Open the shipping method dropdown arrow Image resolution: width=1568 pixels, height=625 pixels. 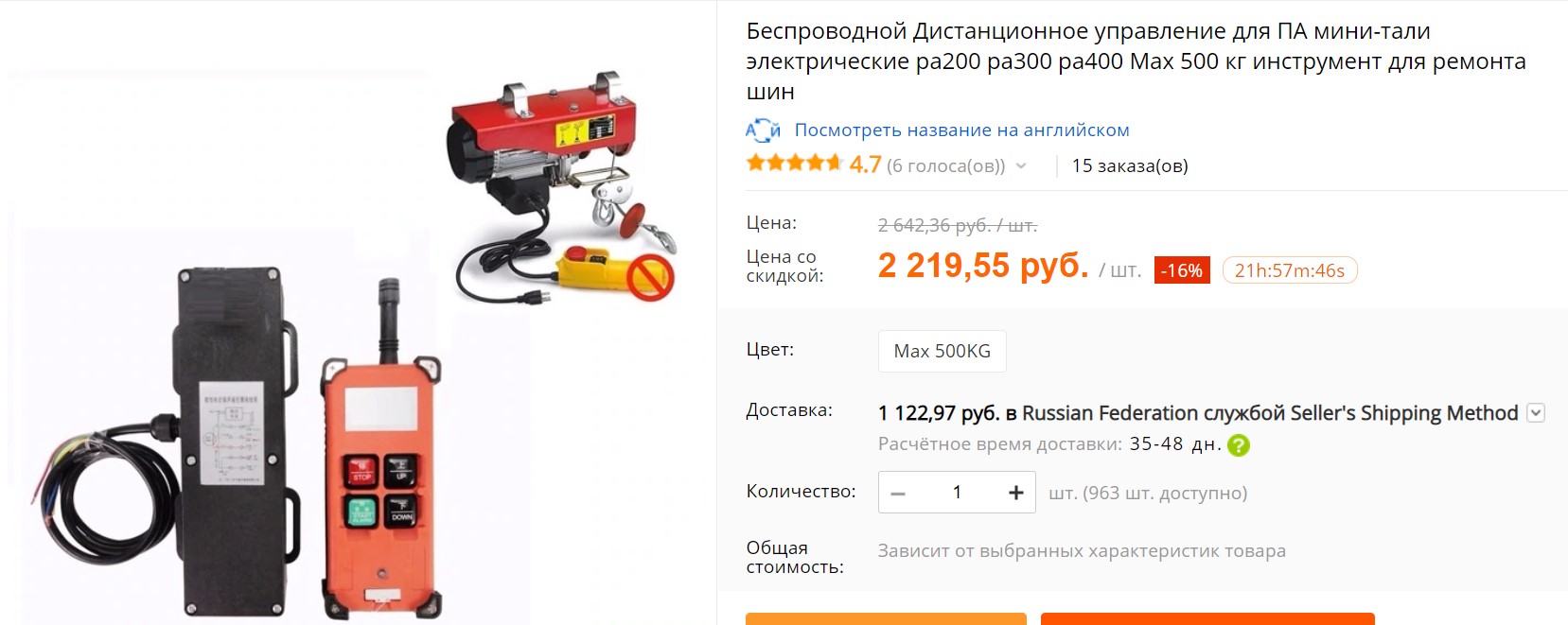(1537, 413)
